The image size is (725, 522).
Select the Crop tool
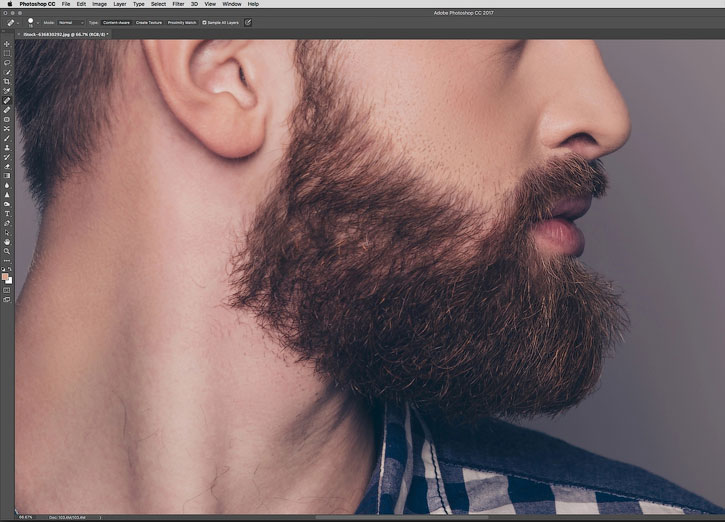point(7,81)
